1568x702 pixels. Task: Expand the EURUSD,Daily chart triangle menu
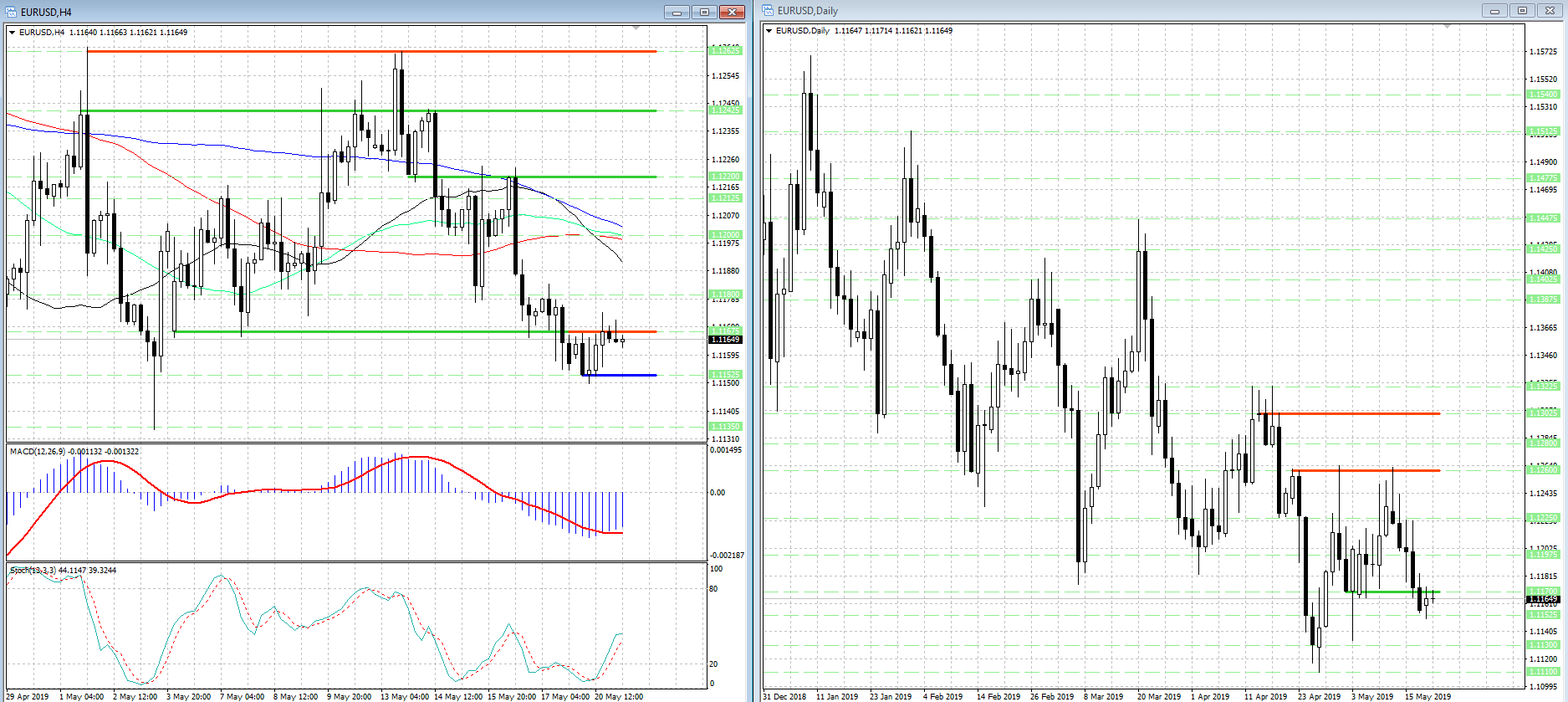[769, 31]
